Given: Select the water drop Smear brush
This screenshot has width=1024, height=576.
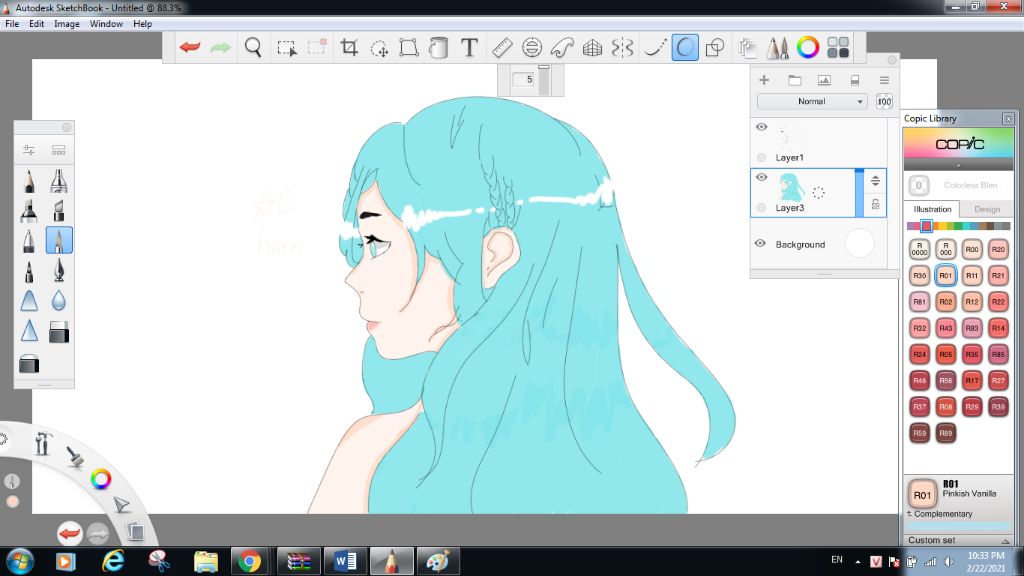Looking at the screenshot, I should tap(59, 300).
